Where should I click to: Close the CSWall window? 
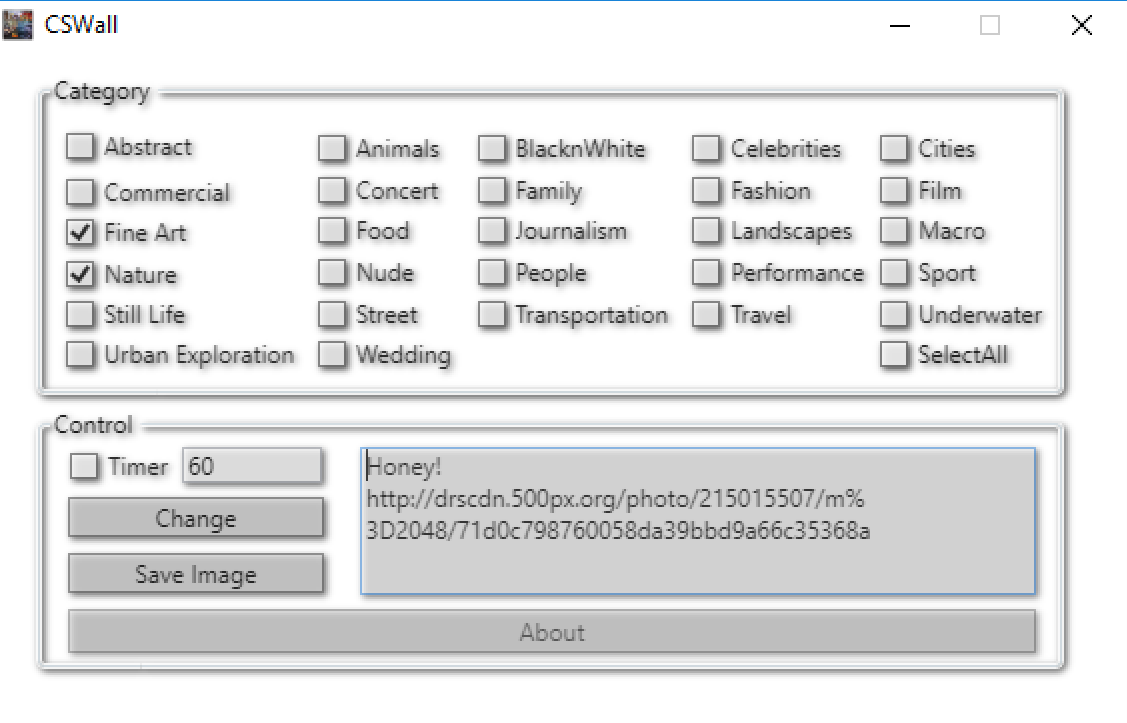pos(1081,25)
